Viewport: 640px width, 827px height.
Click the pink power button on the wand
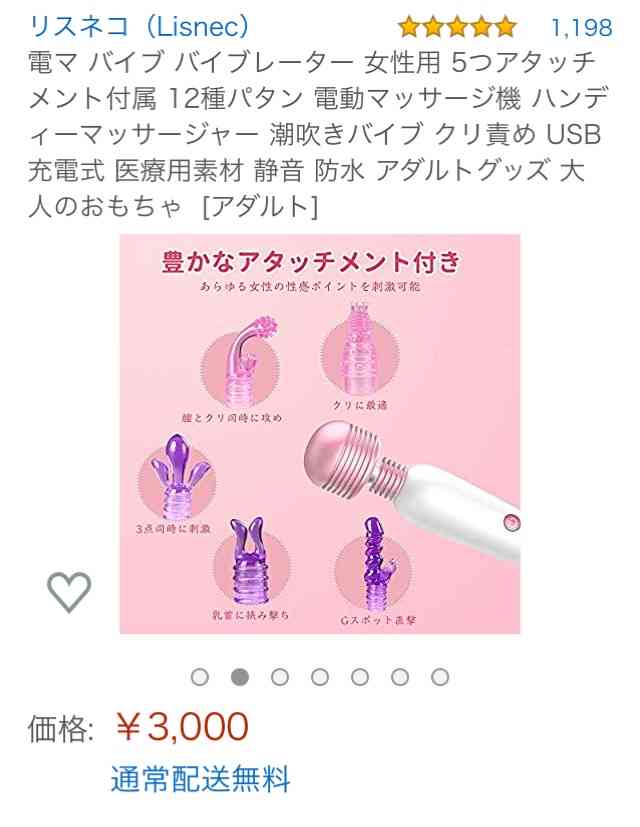(x=512, y=523)
